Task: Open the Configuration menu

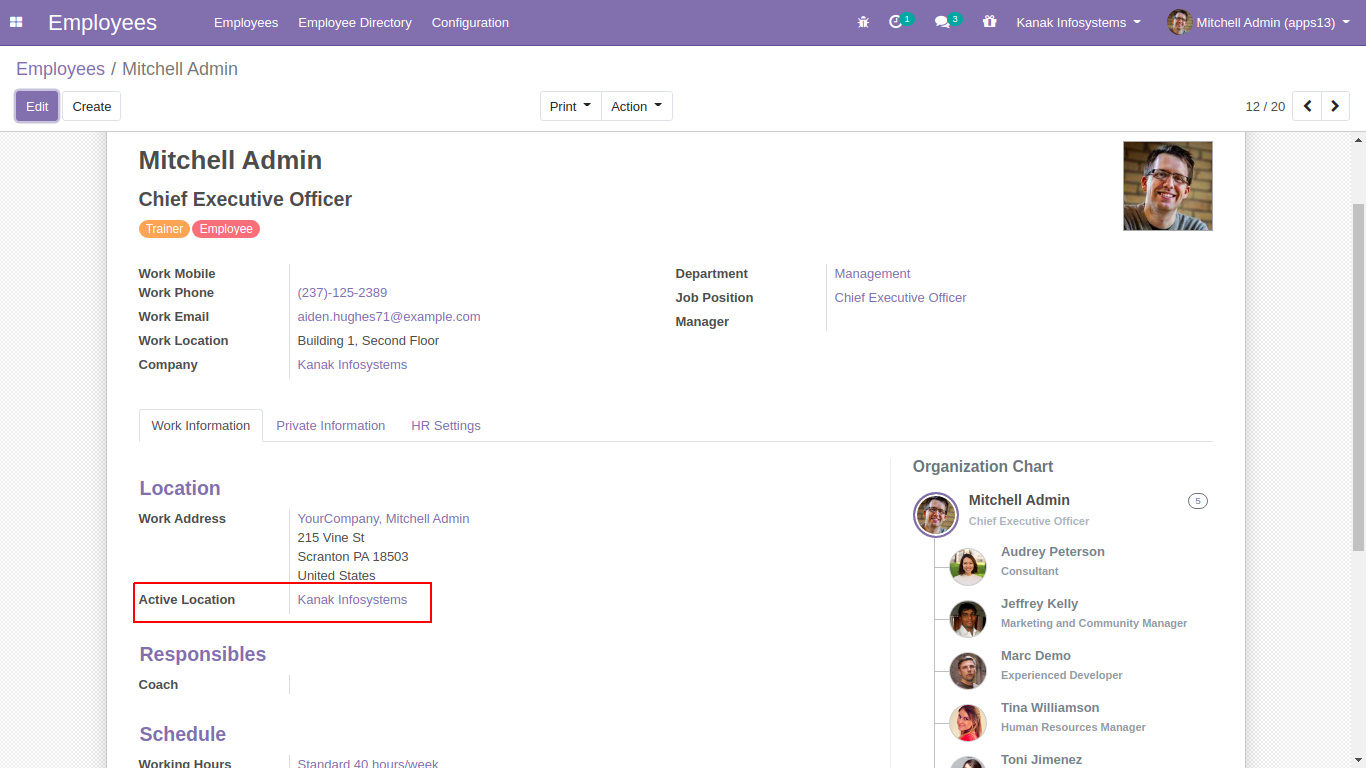Action: pyautogui.click(x=470, y=22)
